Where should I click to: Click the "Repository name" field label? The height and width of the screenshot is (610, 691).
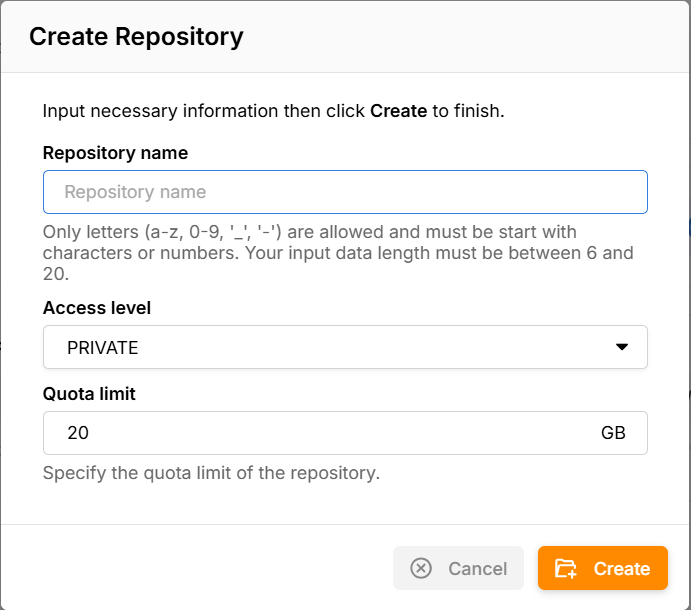(115, 153)
